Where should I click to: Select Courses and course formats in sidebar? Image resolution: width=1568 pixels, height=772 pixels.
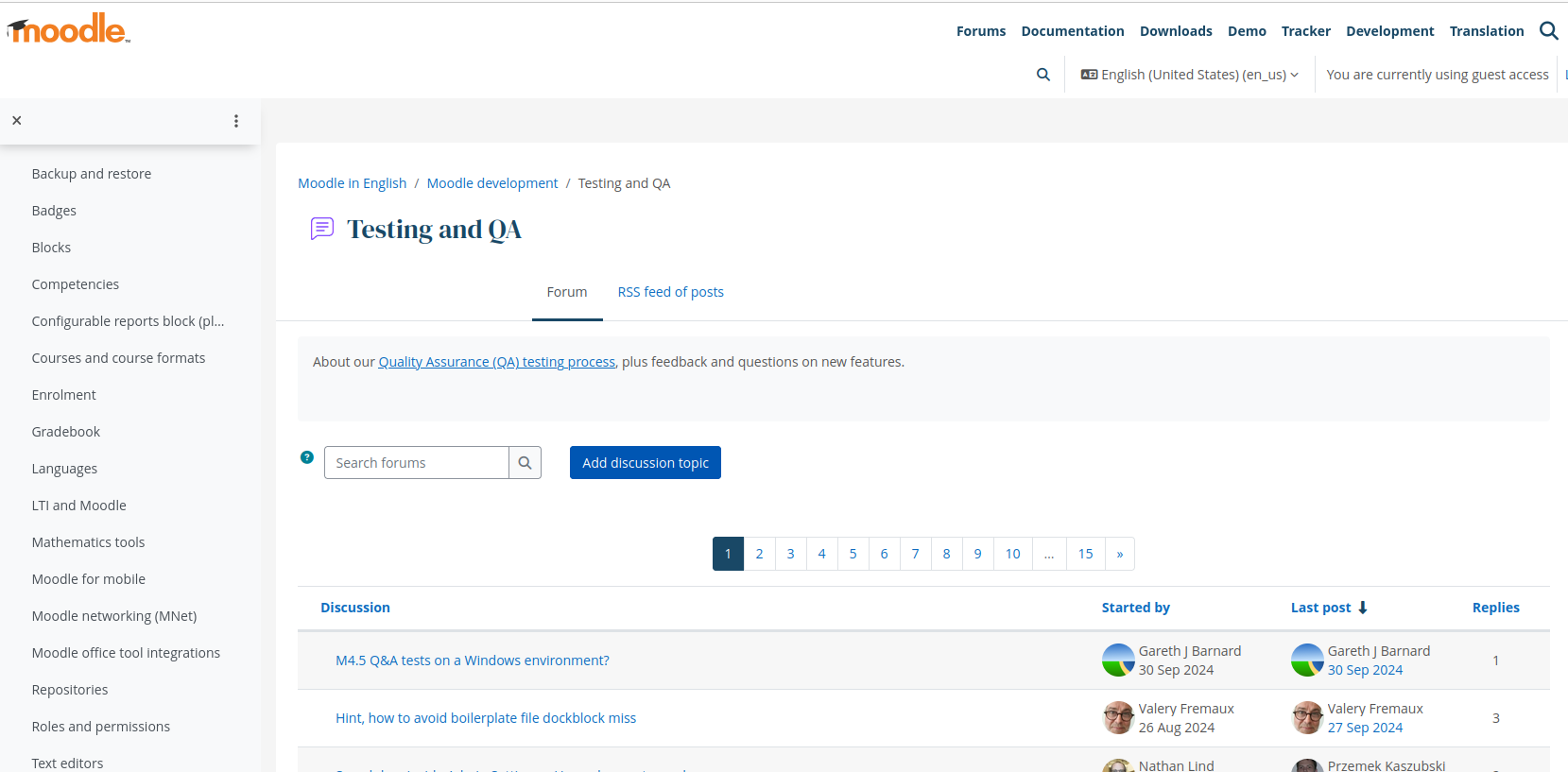(x=118, y=358)
